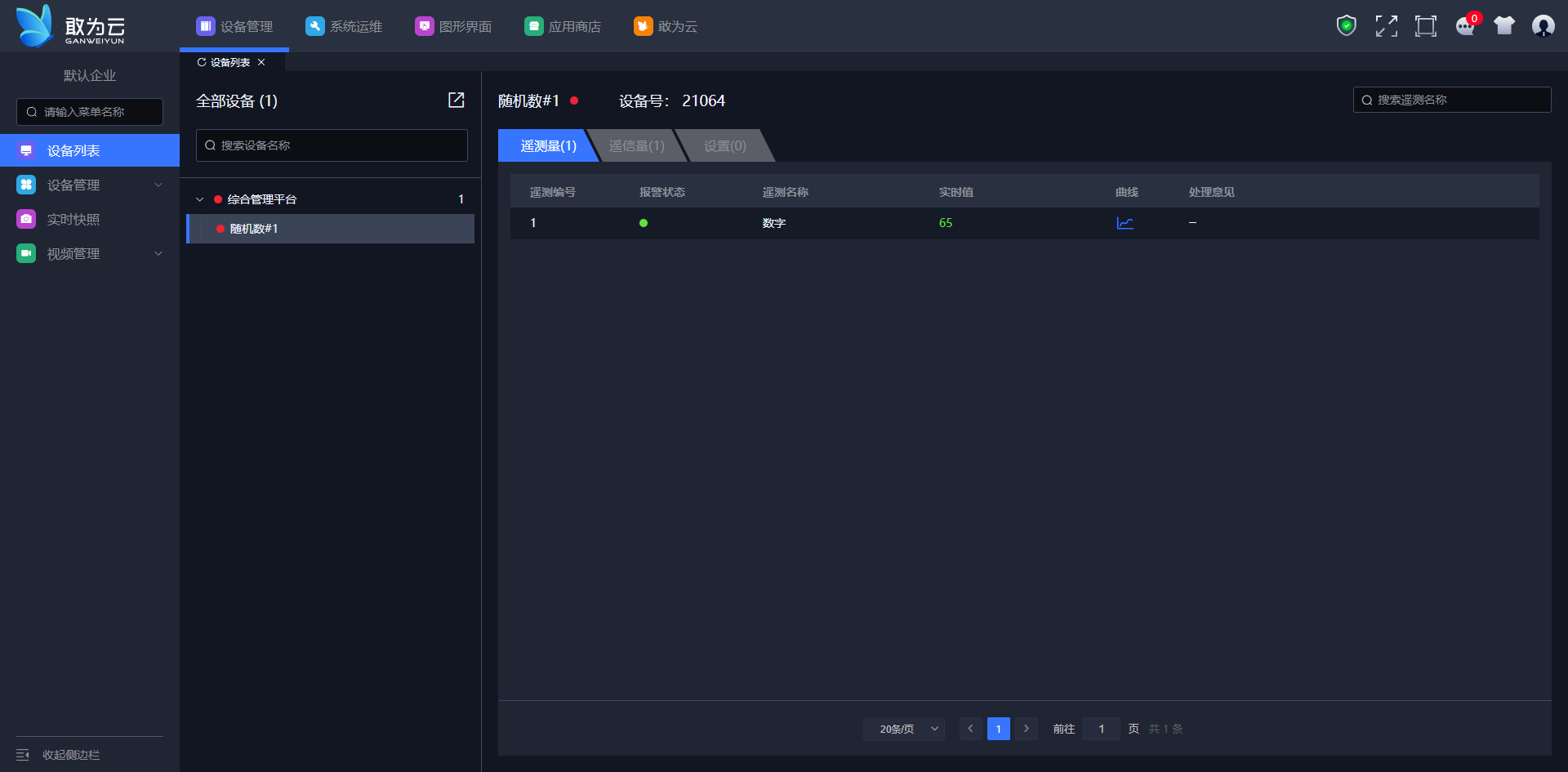The width and height of the screenshot is (1568, 772).
Task: Switch to the 遥信量(1) tab
Action: [x=637, y=145]
